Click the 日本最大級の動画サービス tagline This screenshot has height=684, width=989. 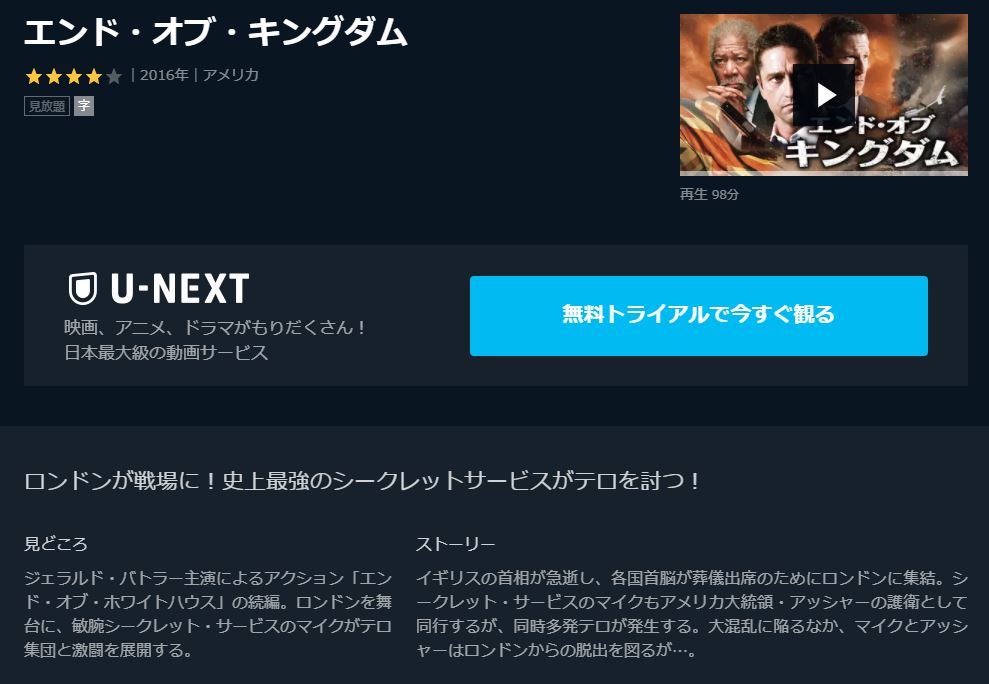(x=167, y=352)
